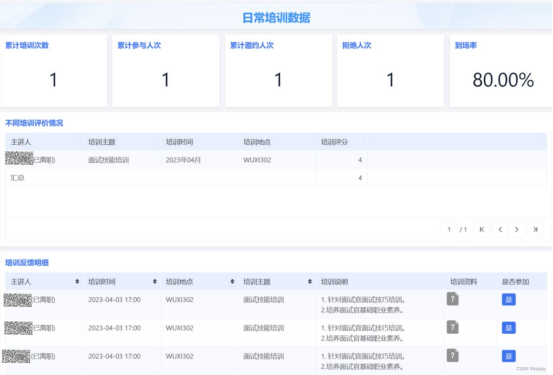Click the 培训反馈明细 section heading
The height and width of the screenshot is (375, 553).
click(27, 262)
